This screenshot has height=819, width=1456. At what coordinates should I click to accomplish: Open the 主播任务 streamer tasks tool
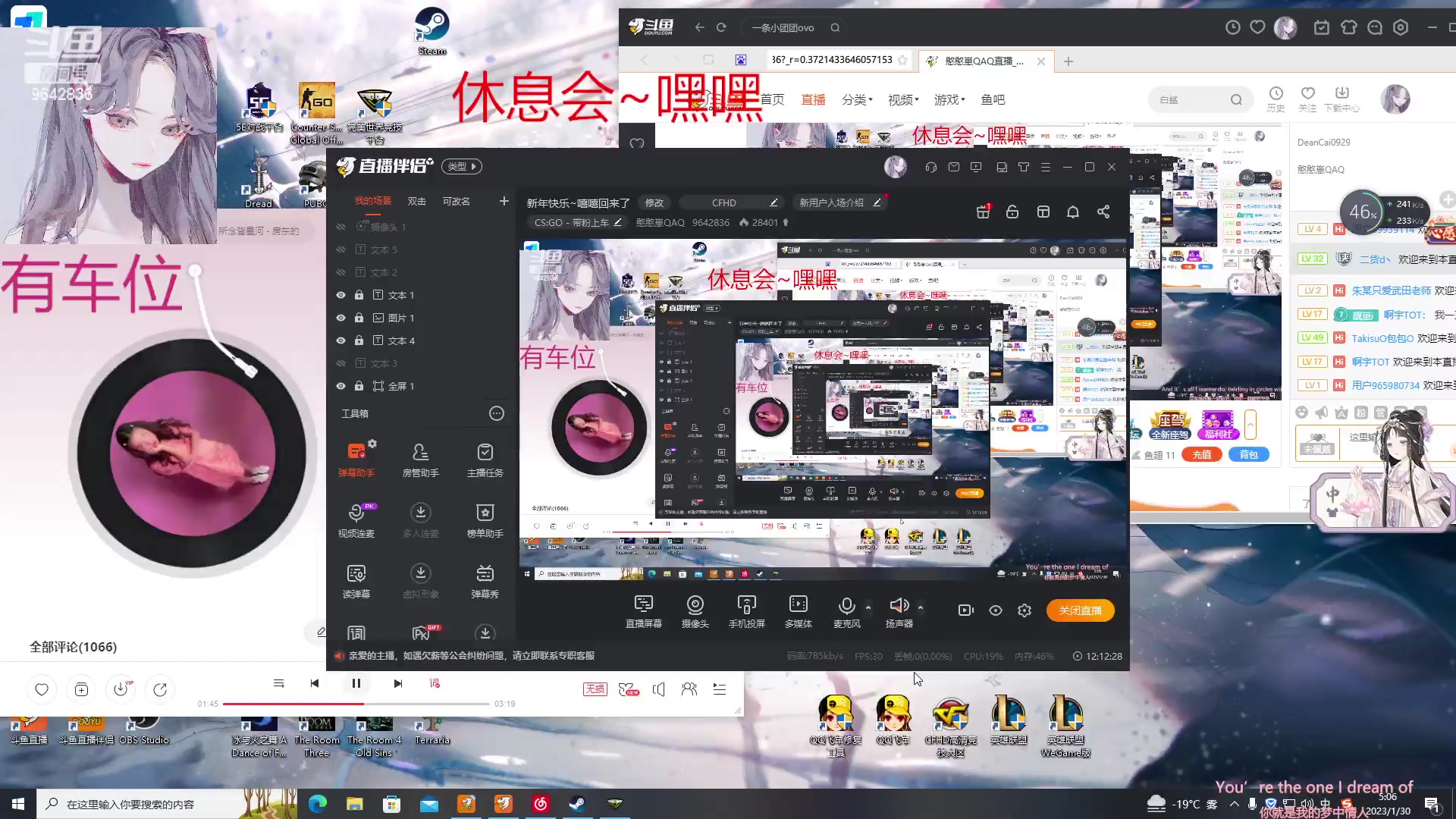tap(485, 459)
